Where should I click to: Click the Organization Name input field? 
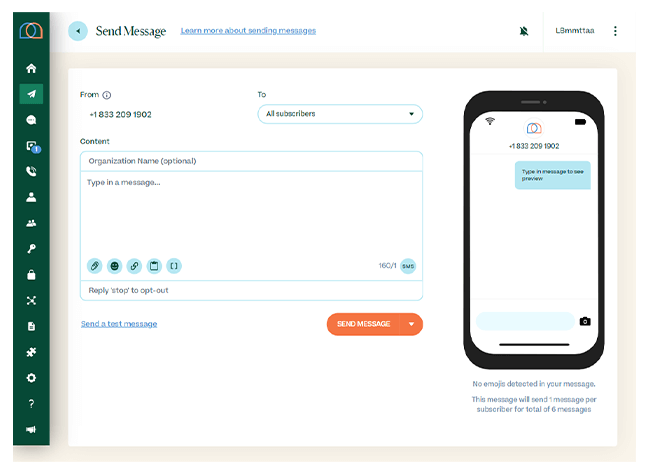251,161
